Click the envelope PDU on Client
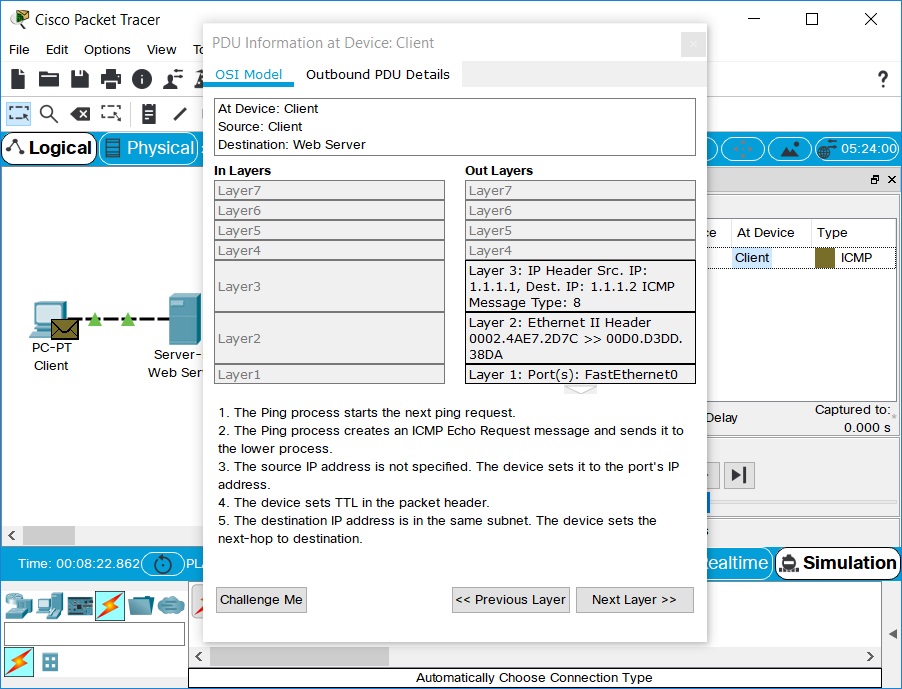This screenshot has height=689, width=902. tap(65, 328)
